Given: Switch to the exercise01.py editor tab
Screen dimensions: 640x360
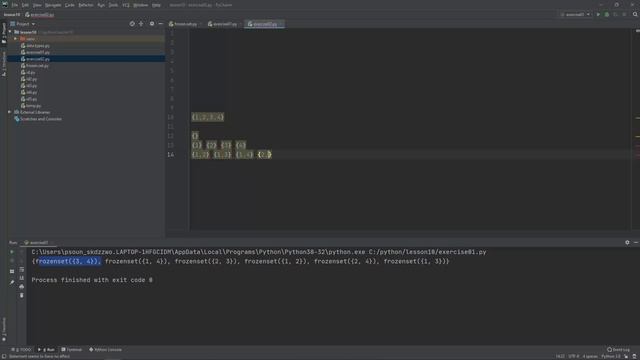Looking at the screenshot, I should pos(223,24).
